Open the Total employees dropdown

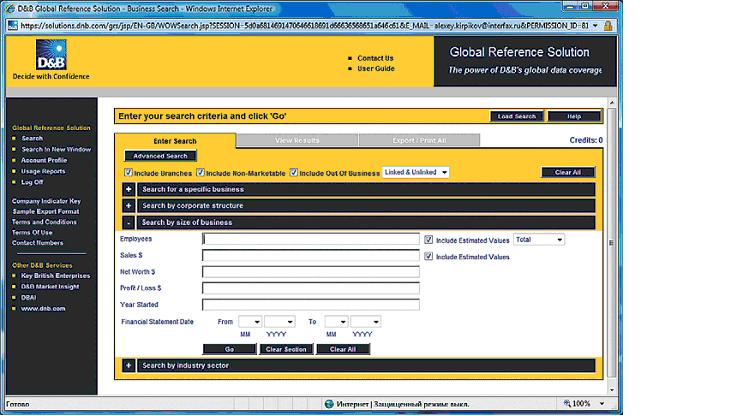pos(539,239)
